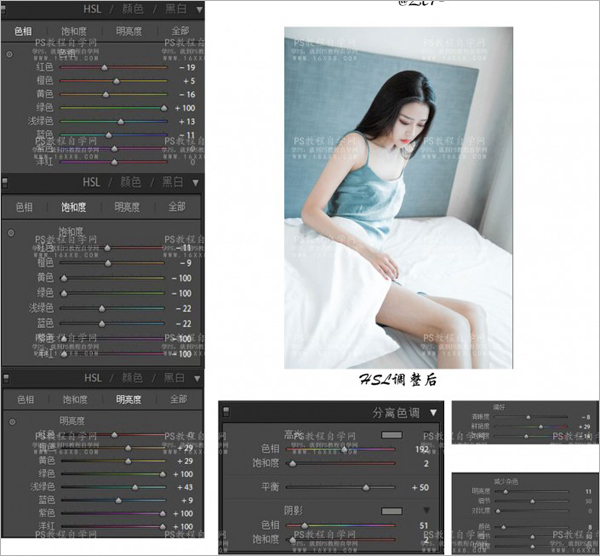The image size is (600, 556).
Task: Click luminance 洋红 slider handle at +100
Action: coord(163,527)
